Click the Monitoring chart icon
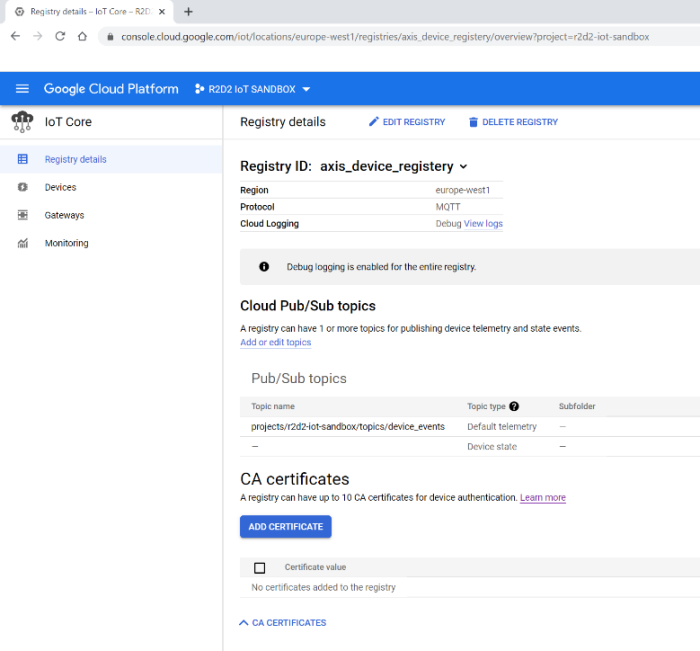This screenshot has height=651, width=700. pyautogui.click(x=22, y=243)
